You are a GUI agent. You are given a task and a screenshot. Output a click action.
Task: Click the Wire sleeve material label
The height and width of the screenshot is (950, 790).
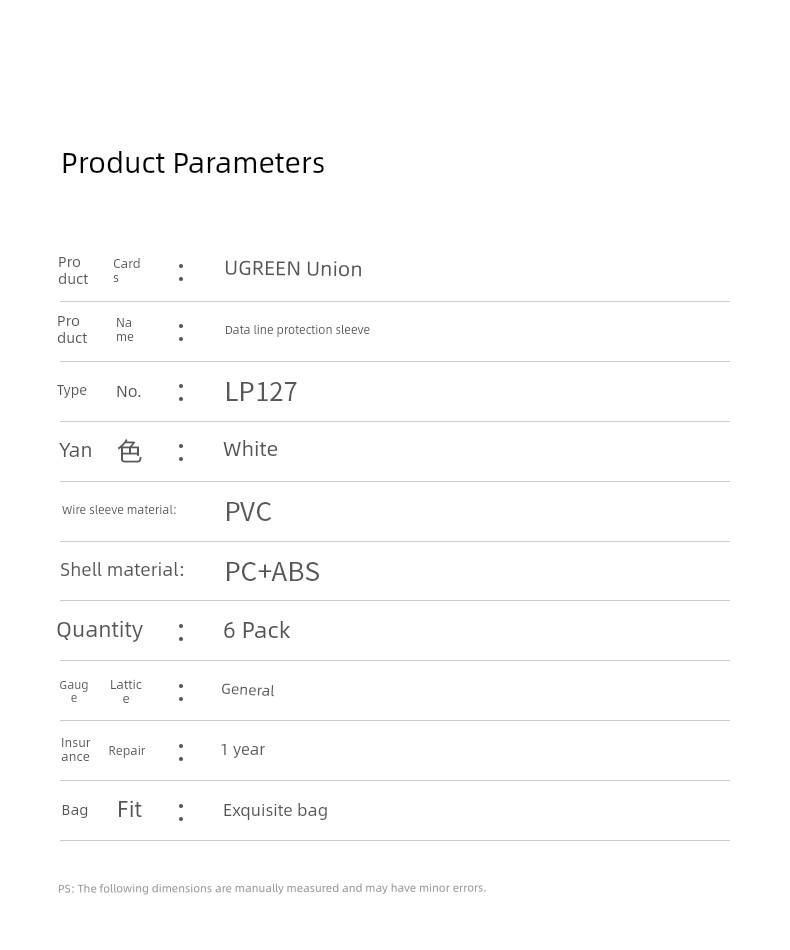[x=119, y=510]
